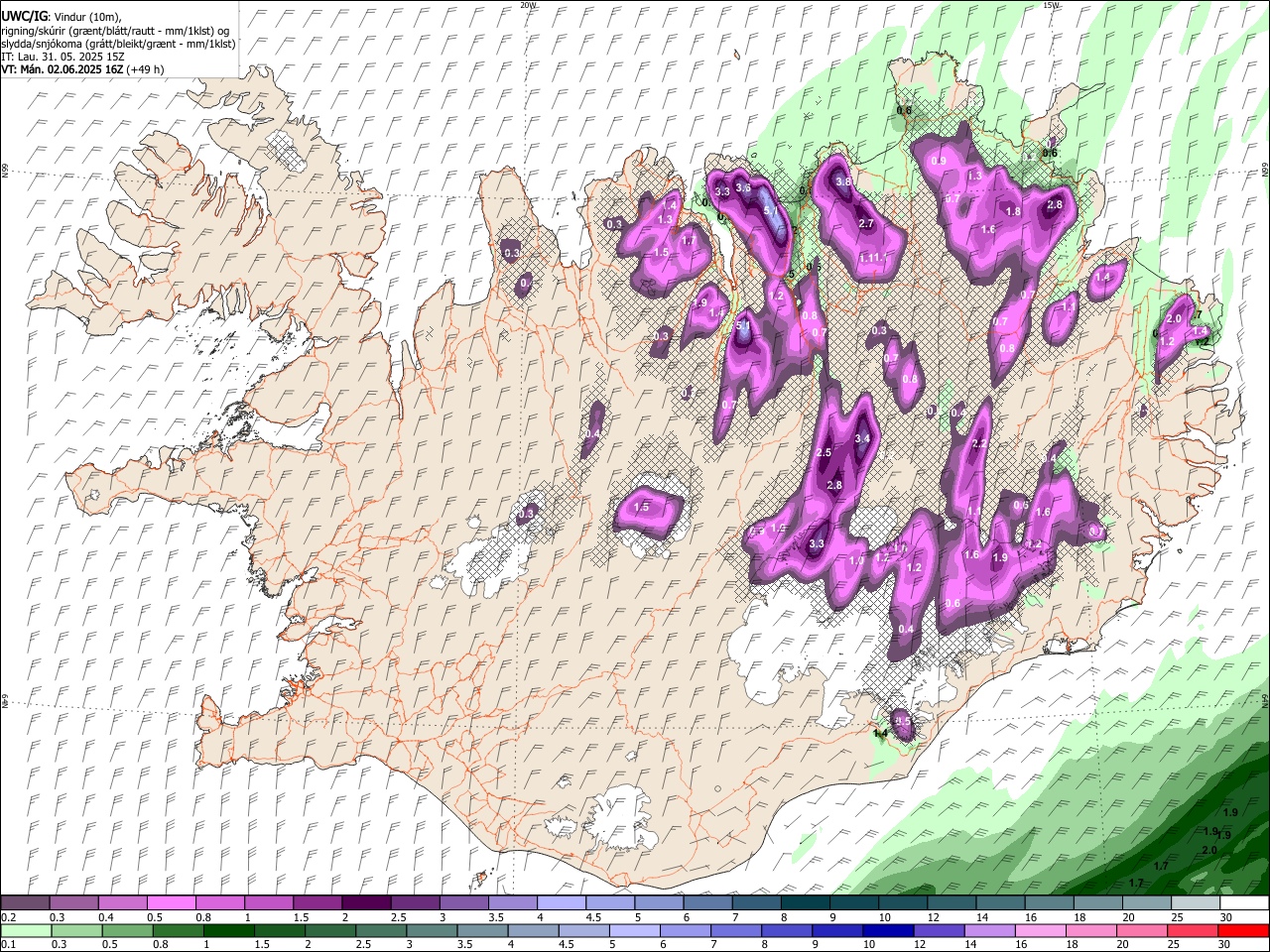
Task: Click the bright red 30 swatch in lower legend row
Action: coord(1242,930)
